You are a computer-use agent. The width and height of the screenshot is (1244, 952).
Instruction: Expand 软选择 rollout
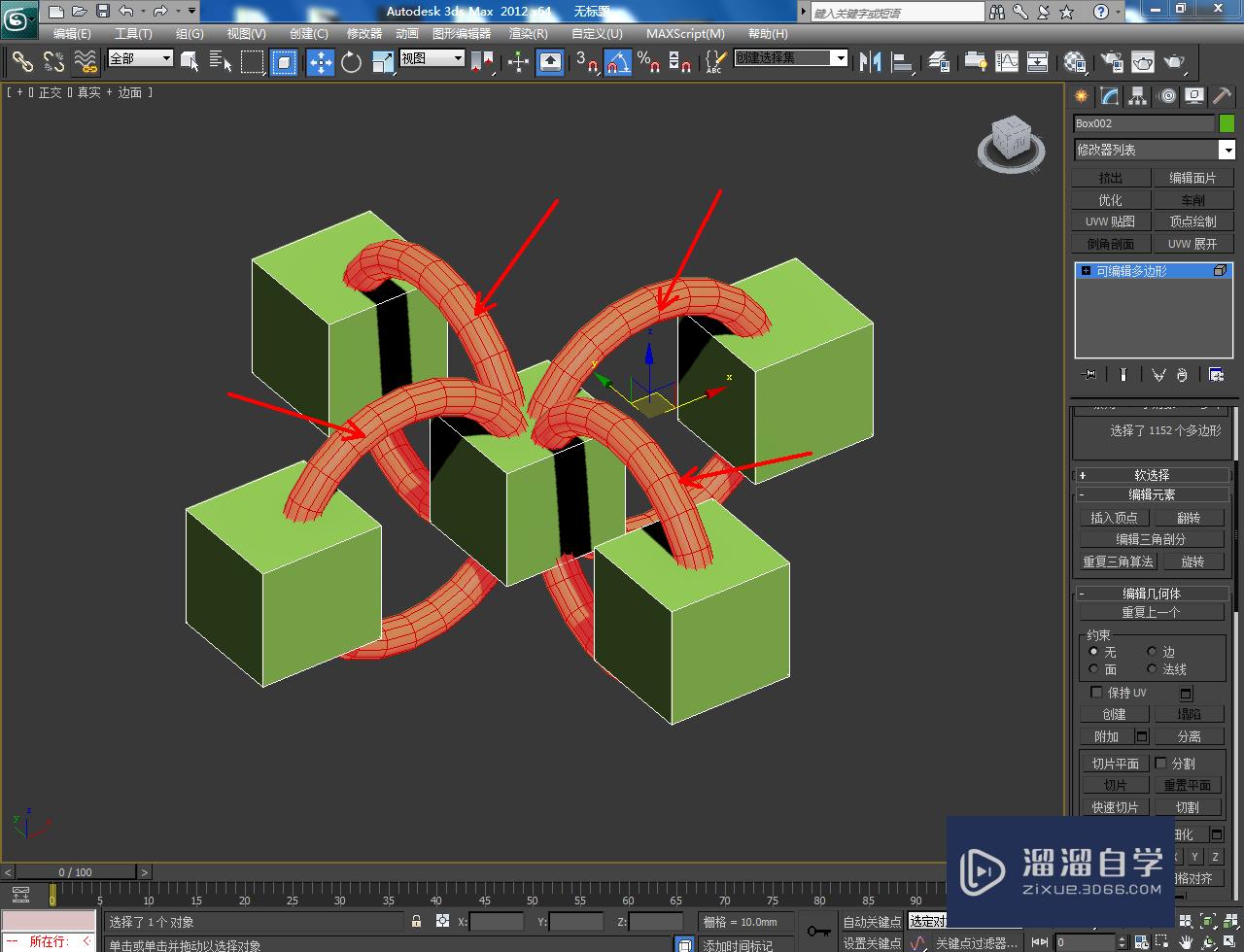click(1152, 475)
